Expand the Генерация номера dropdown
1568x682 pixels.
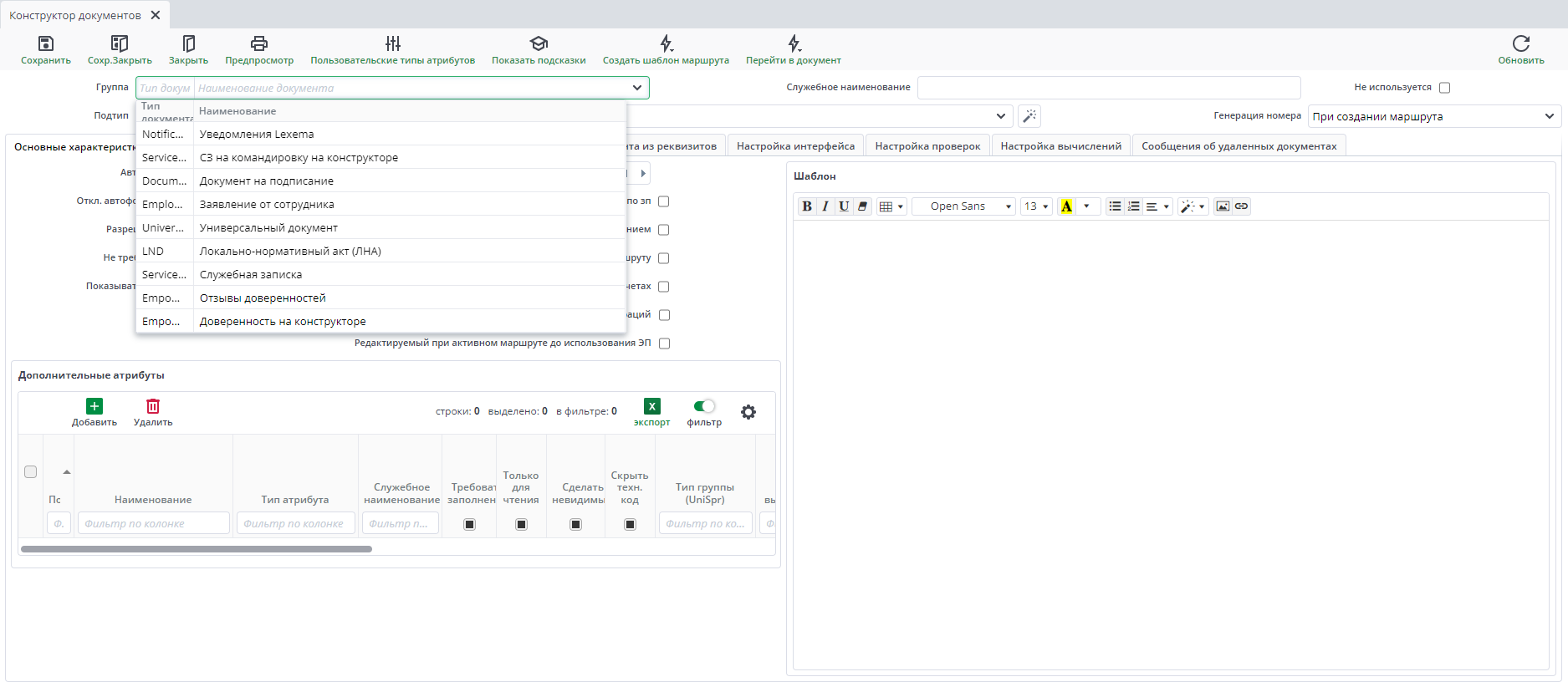[x=1434, y=116]
